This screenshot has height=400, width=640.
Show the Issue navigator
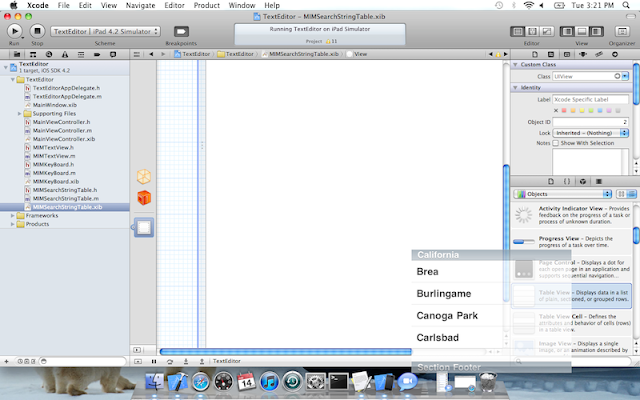tap(65, 54)
